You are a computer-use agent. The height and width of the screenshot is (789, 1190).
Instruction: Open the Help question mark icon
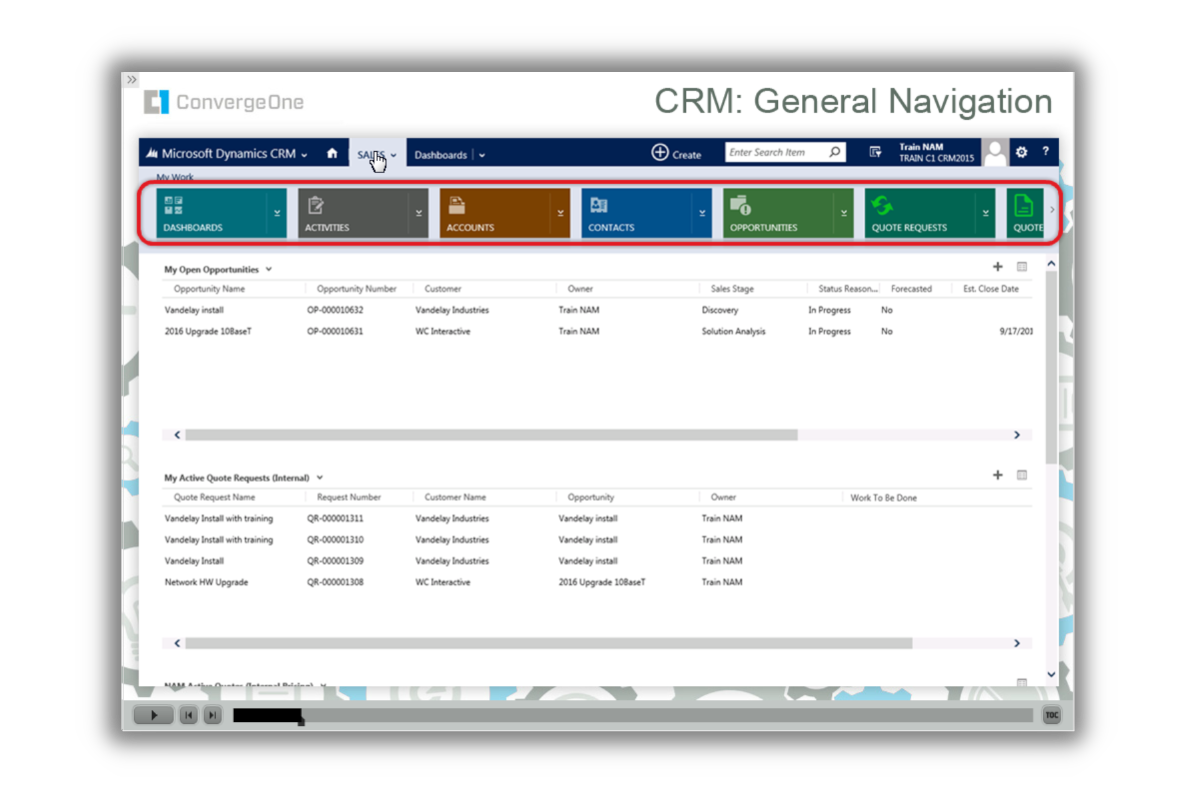1046,152
